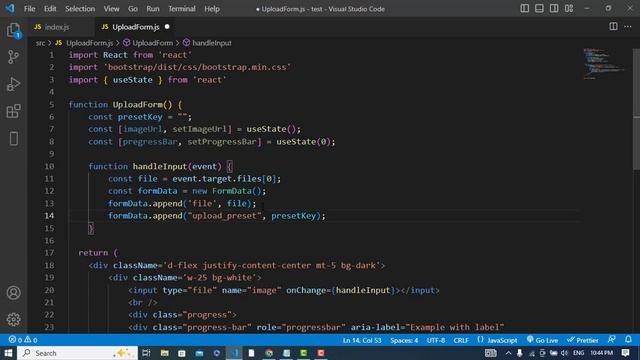
Task: Open the Edit menu
Action: [50, 9]
